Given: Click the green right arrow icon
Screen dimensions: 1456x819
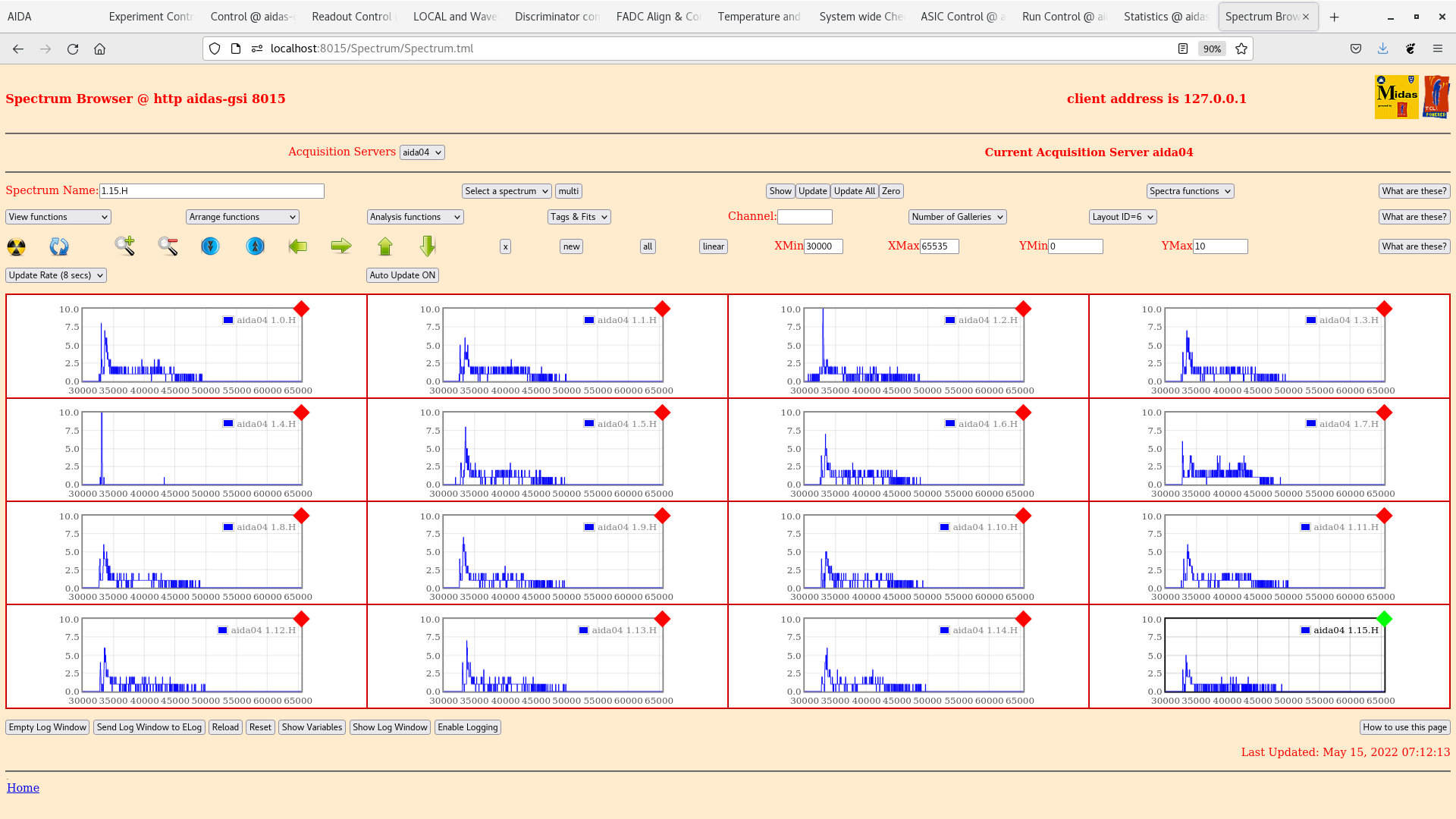Looking at the screenshot, I should click(x=341, y=246).
